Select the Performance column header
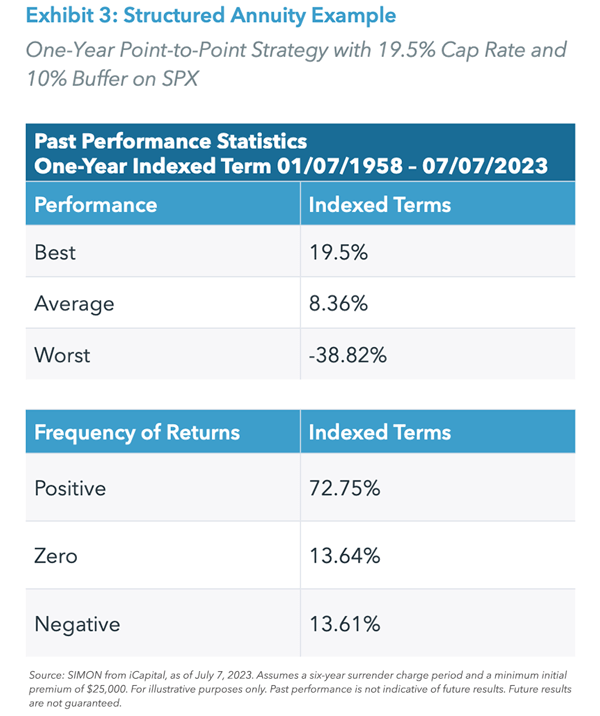The image size is (600, 716). click(x=96, y=204)
